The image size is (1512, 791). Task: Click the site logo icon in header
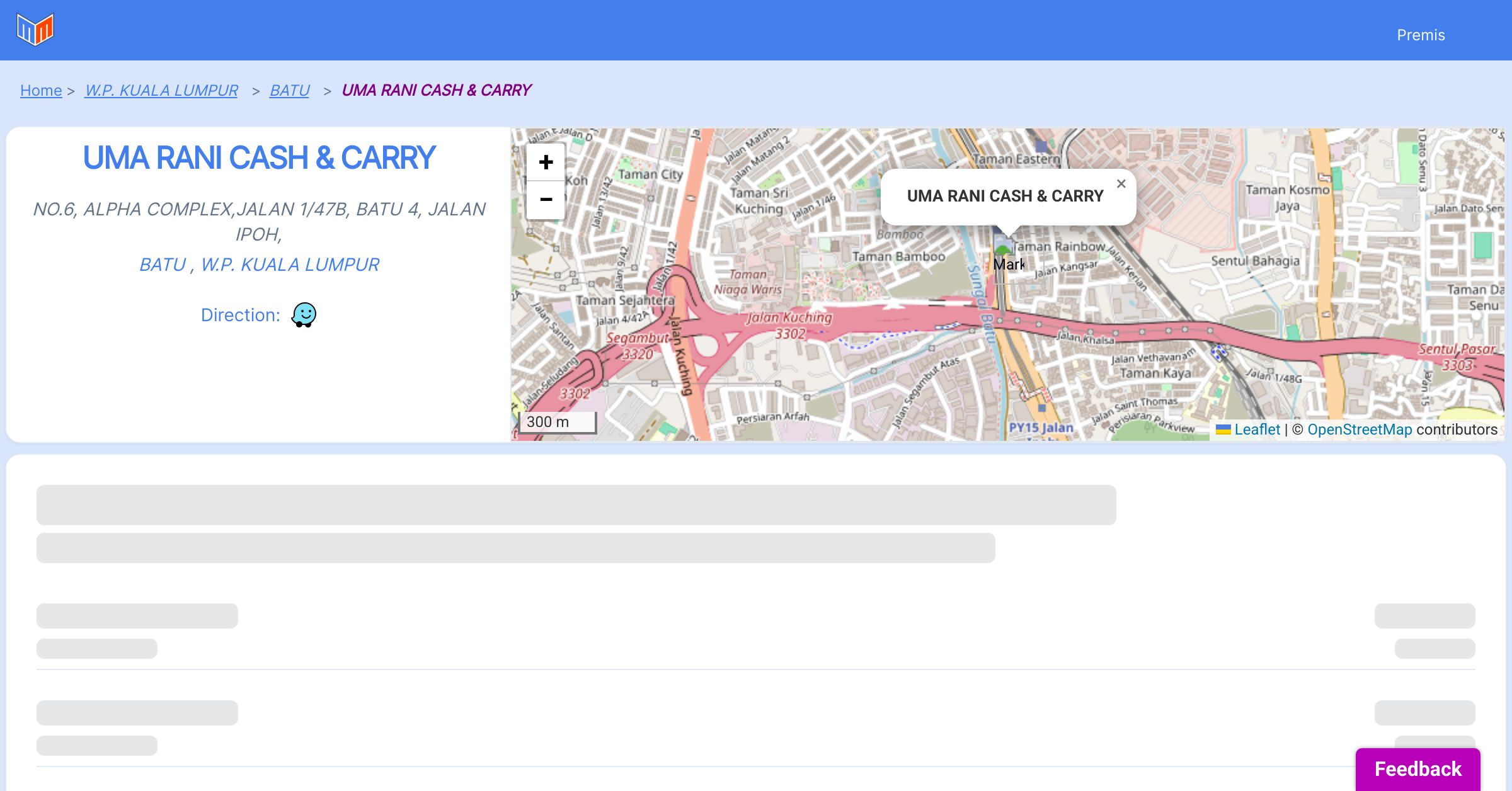click(x=35, y=30)
